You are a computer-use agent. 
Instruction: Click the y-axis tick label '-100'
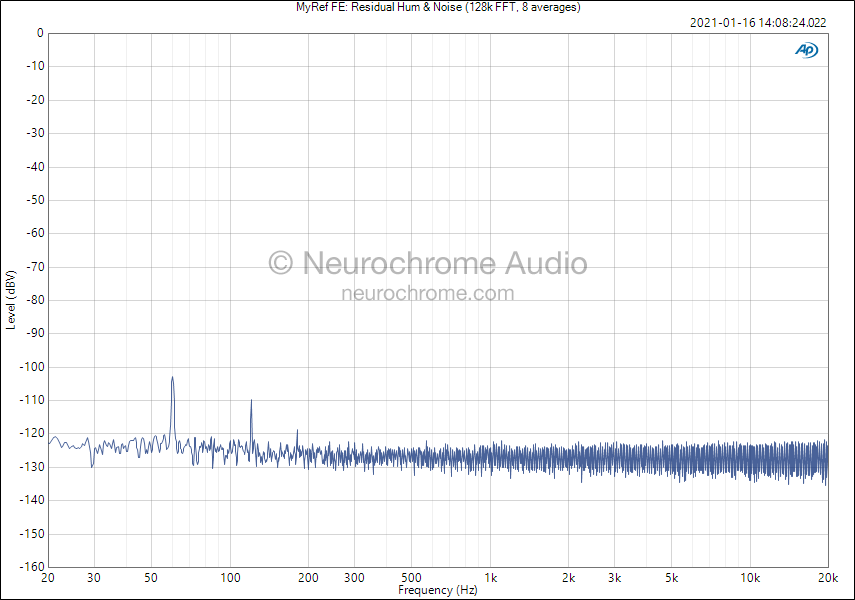[x=32, y=367]
